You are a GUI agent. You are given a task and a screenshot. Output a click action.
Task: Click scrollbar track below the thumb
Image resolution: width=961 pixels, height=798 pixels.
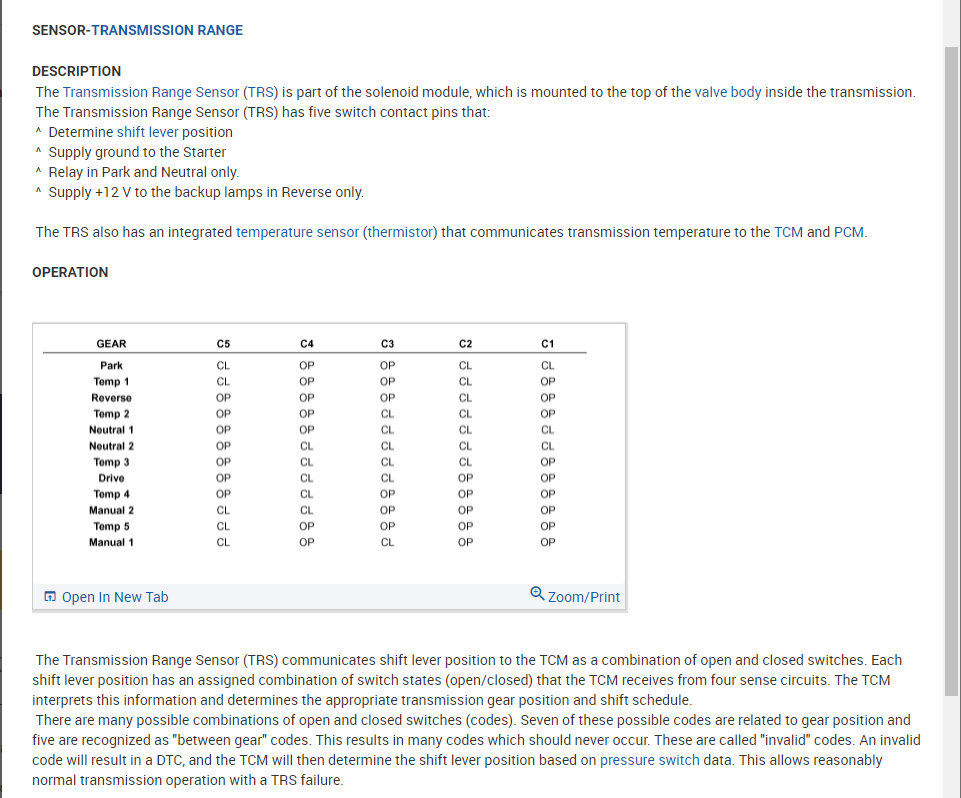point(951,745)
